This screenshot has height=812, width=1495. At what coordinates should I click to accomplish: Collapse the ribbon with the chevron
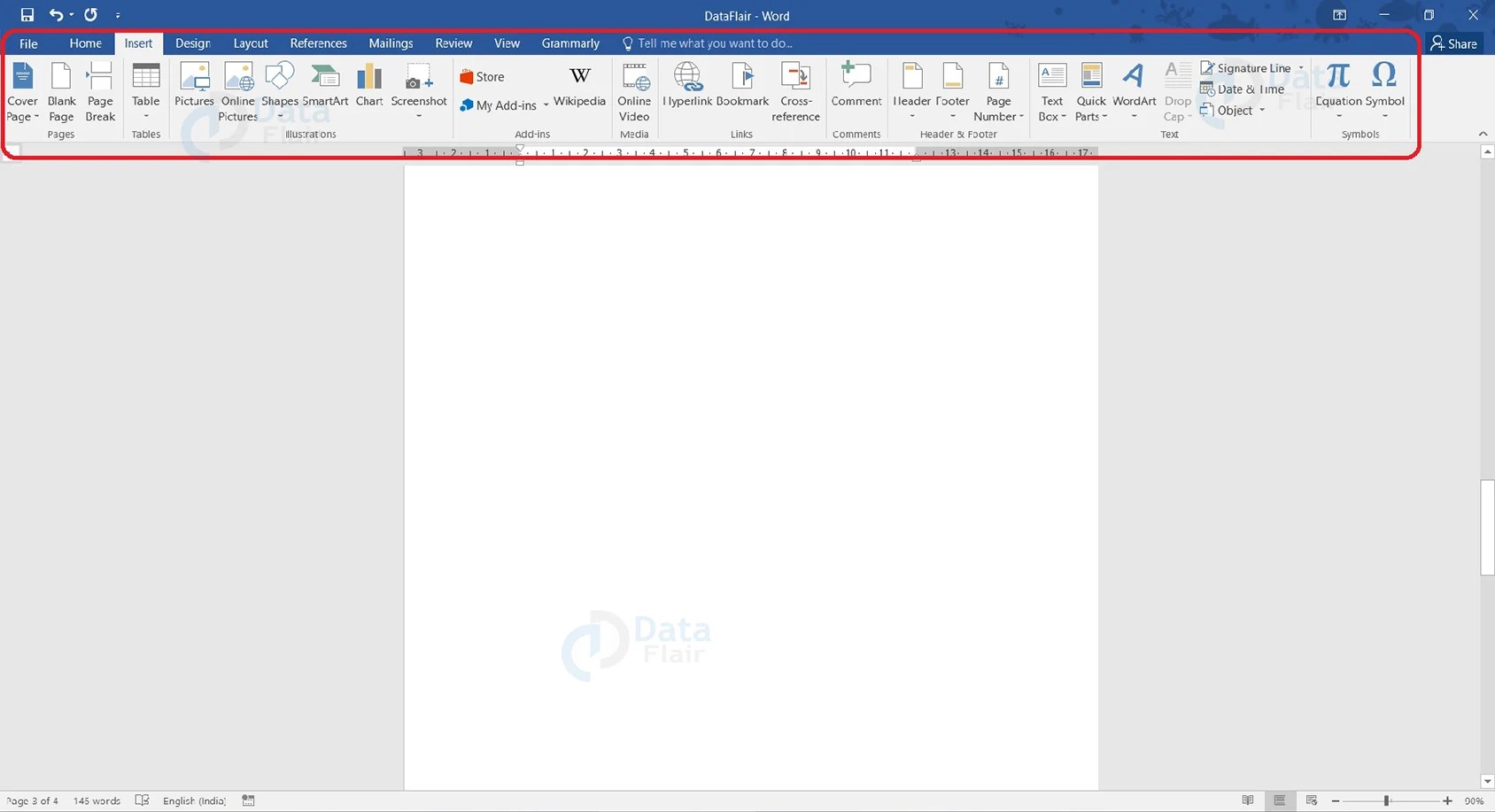coord(1483,134)
